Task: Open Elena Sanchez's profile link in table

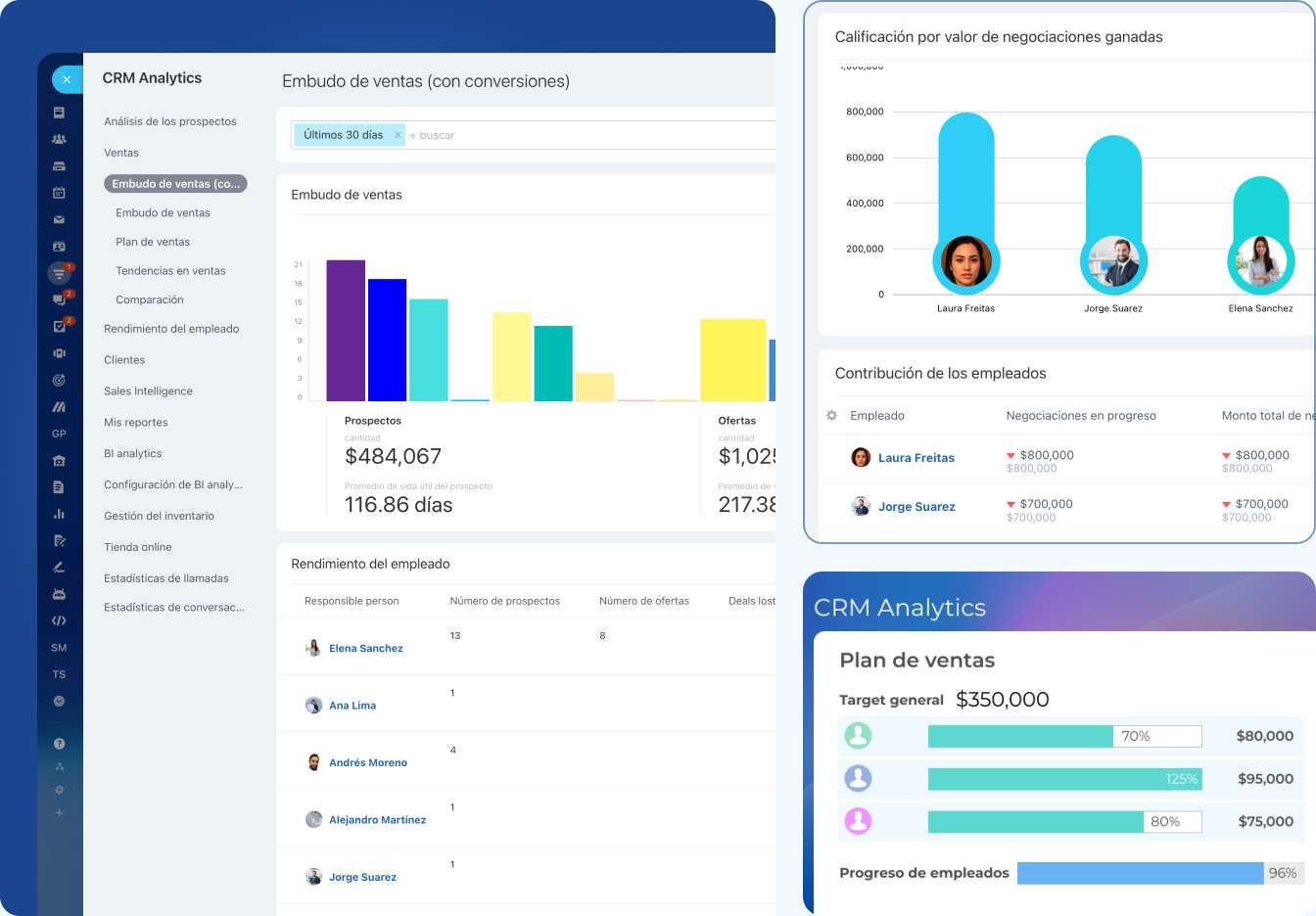Action: [366, 649]
